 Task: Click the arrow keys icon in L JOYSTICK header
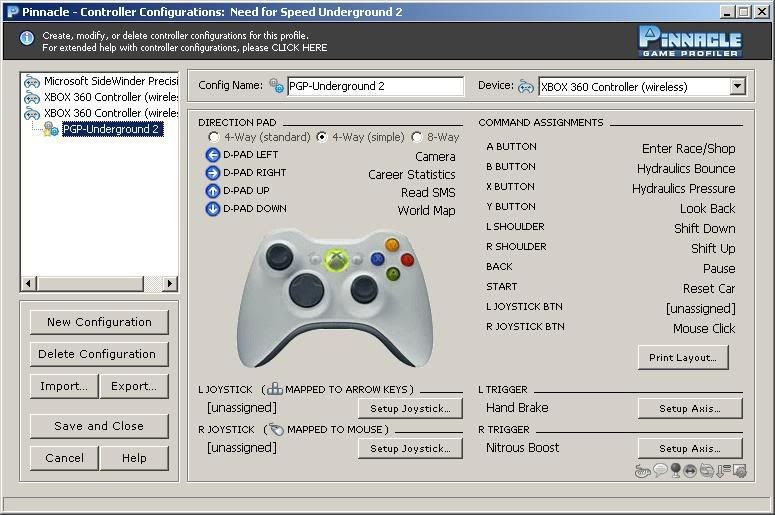coord(275,389)
